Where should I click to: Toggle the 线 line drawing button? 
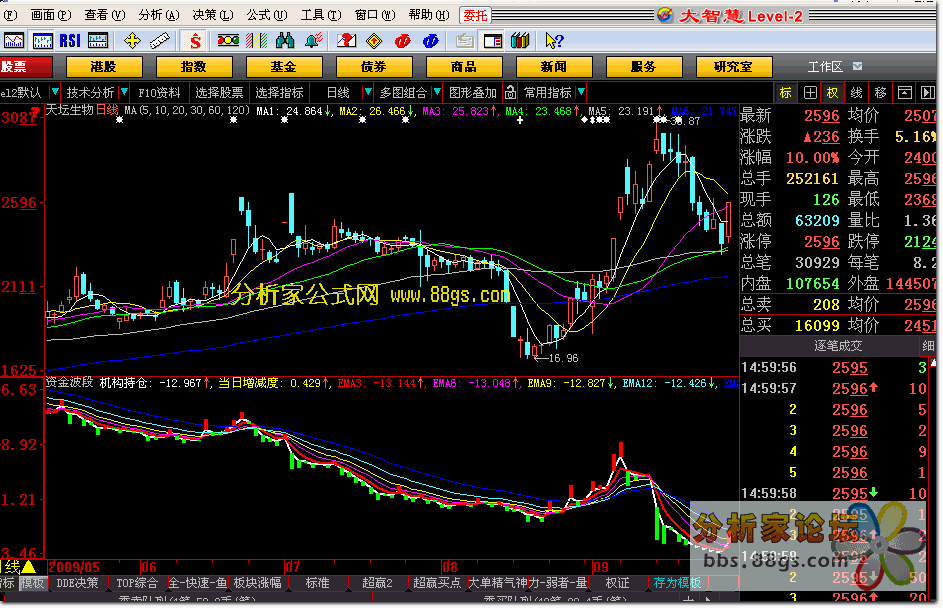point(856,93)
